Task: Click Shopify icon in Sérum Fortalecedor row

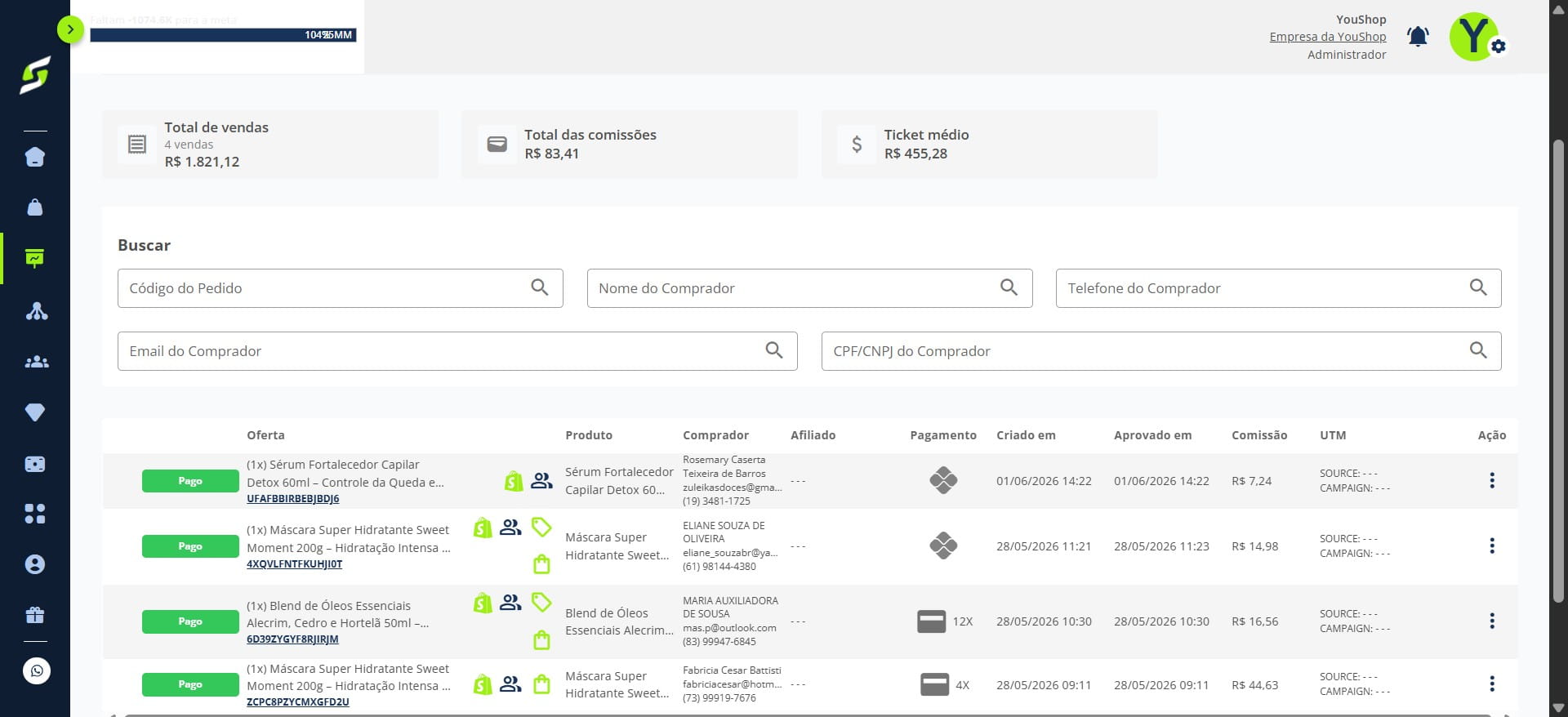Action: (x=514, y=481)
